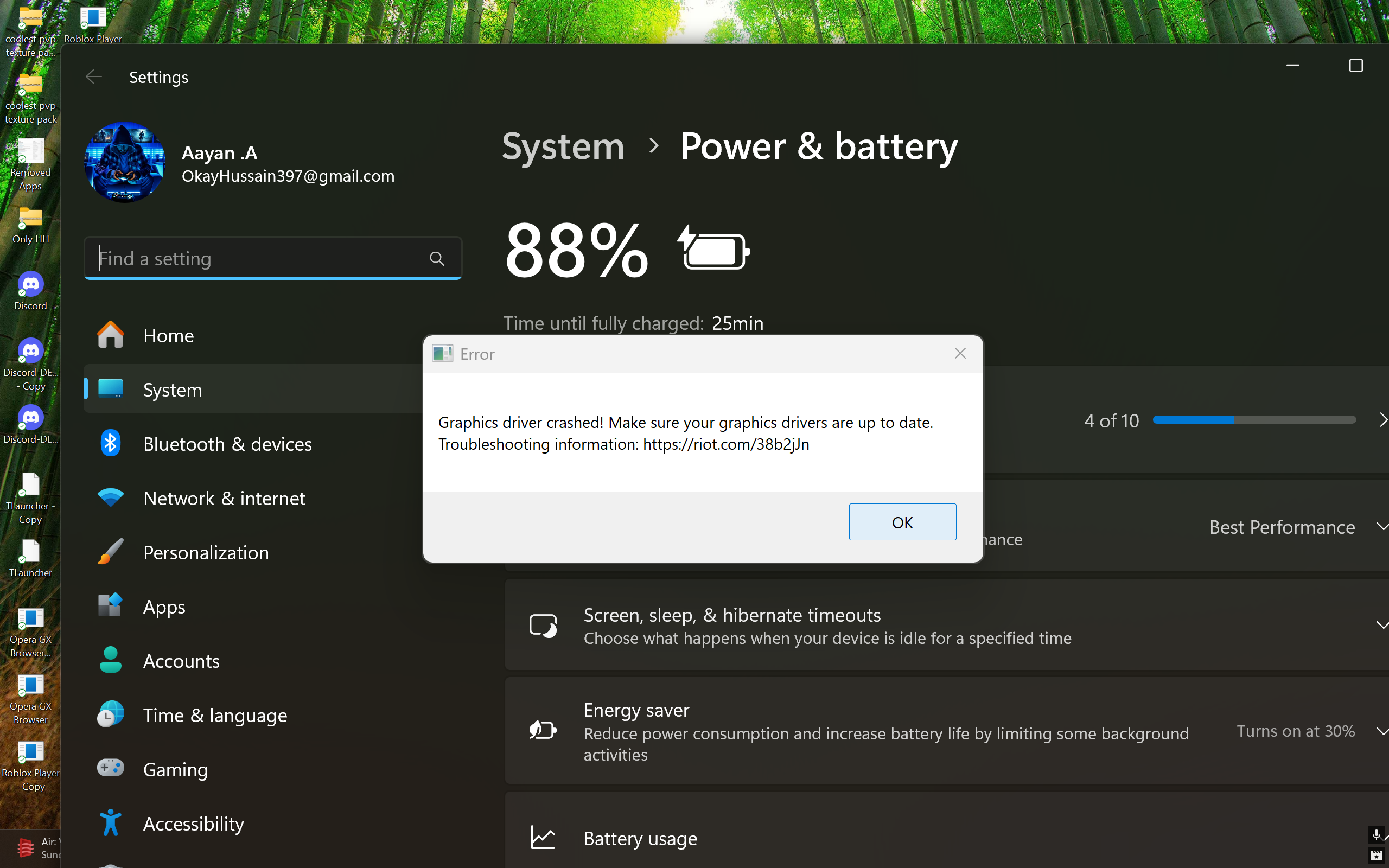Click the Gaming controller icon
Viewport: 1389px width, 868px height.
tap(110, 769)
